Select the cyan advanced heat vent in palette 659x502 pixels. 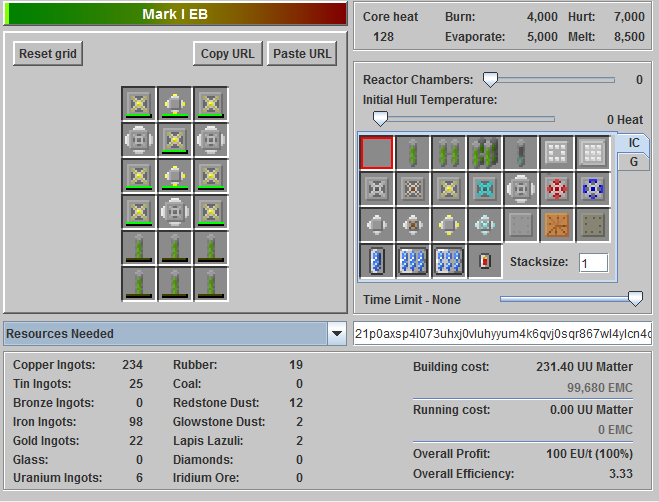(x=485, y=189)
